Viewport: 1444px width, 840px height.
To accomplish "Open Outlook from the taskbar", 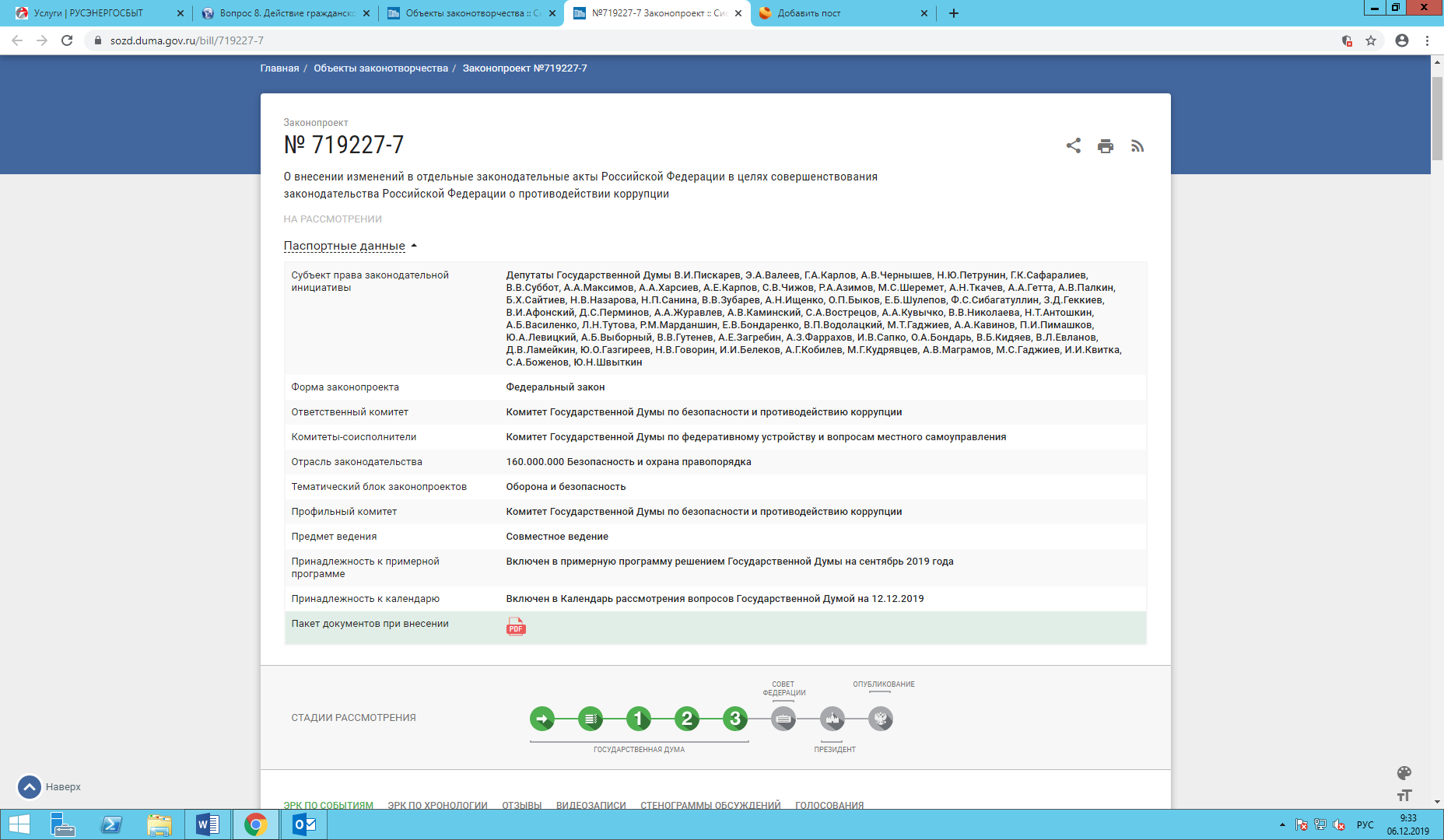I will point(303,824).
